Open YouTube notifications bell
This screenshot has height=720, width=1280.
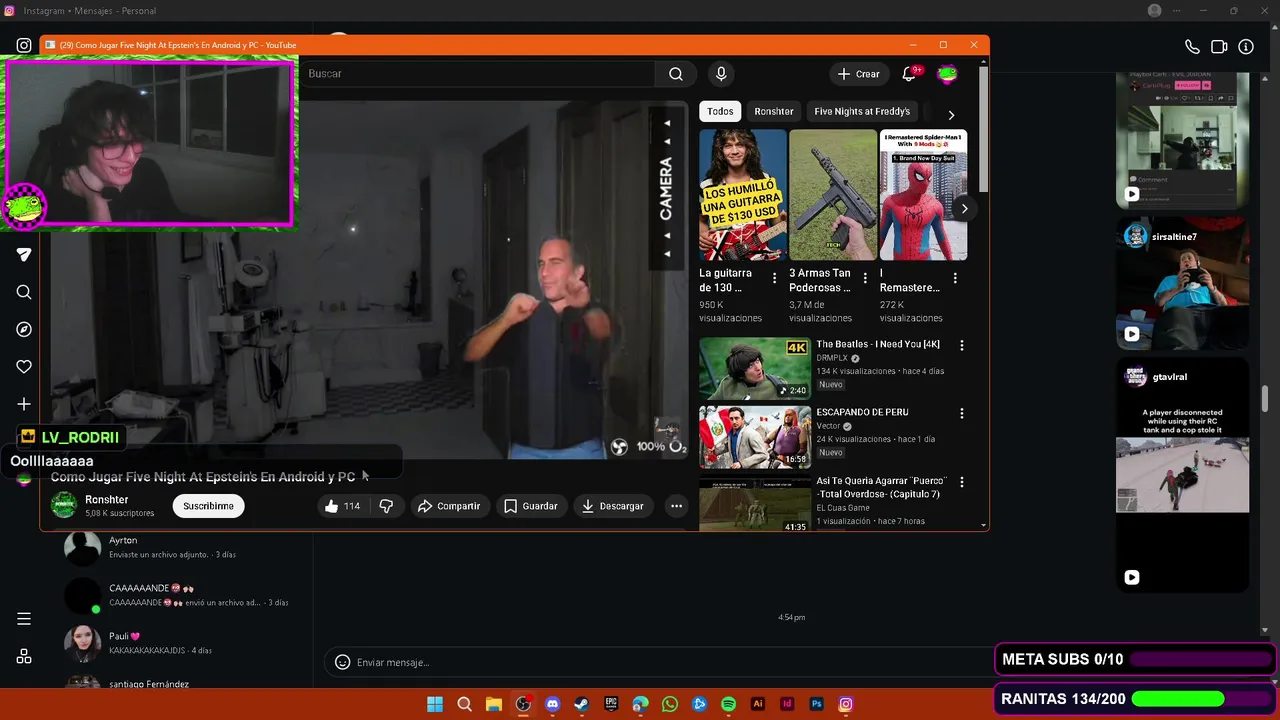point(909,74)
